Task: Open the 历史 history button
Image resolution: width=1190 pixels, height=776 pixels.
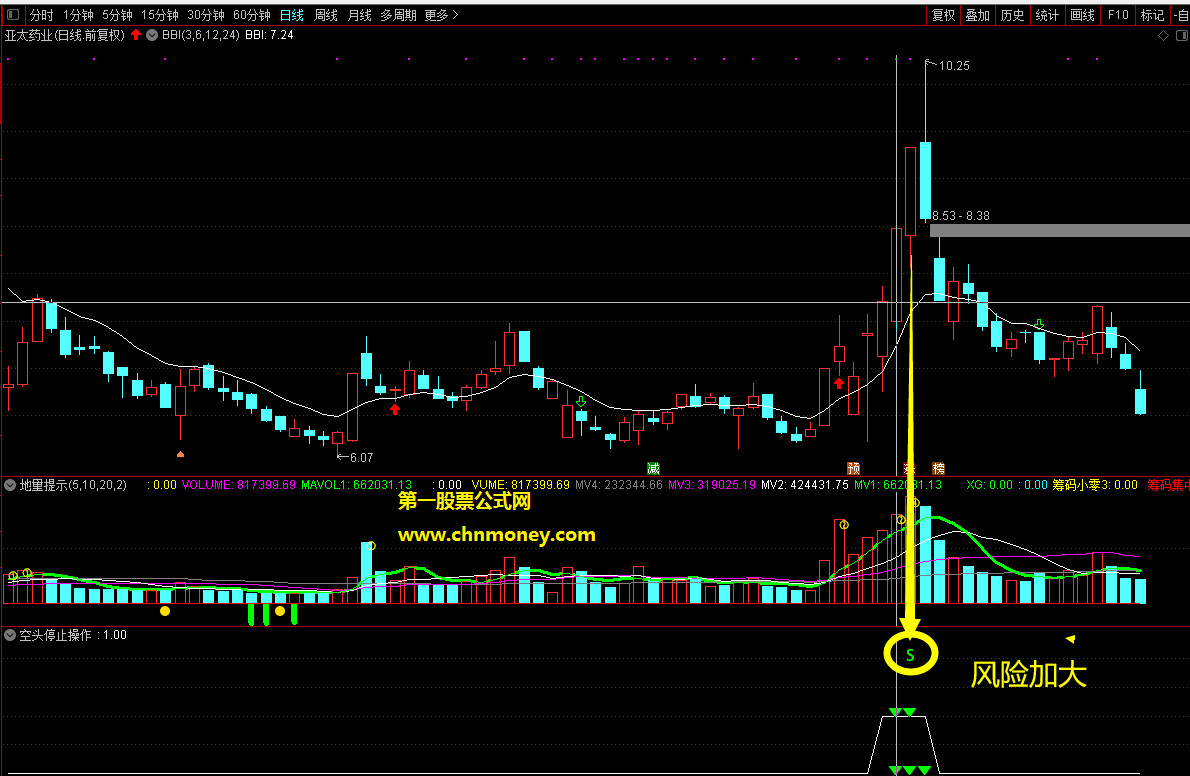Action: (x=1012, y=14)
